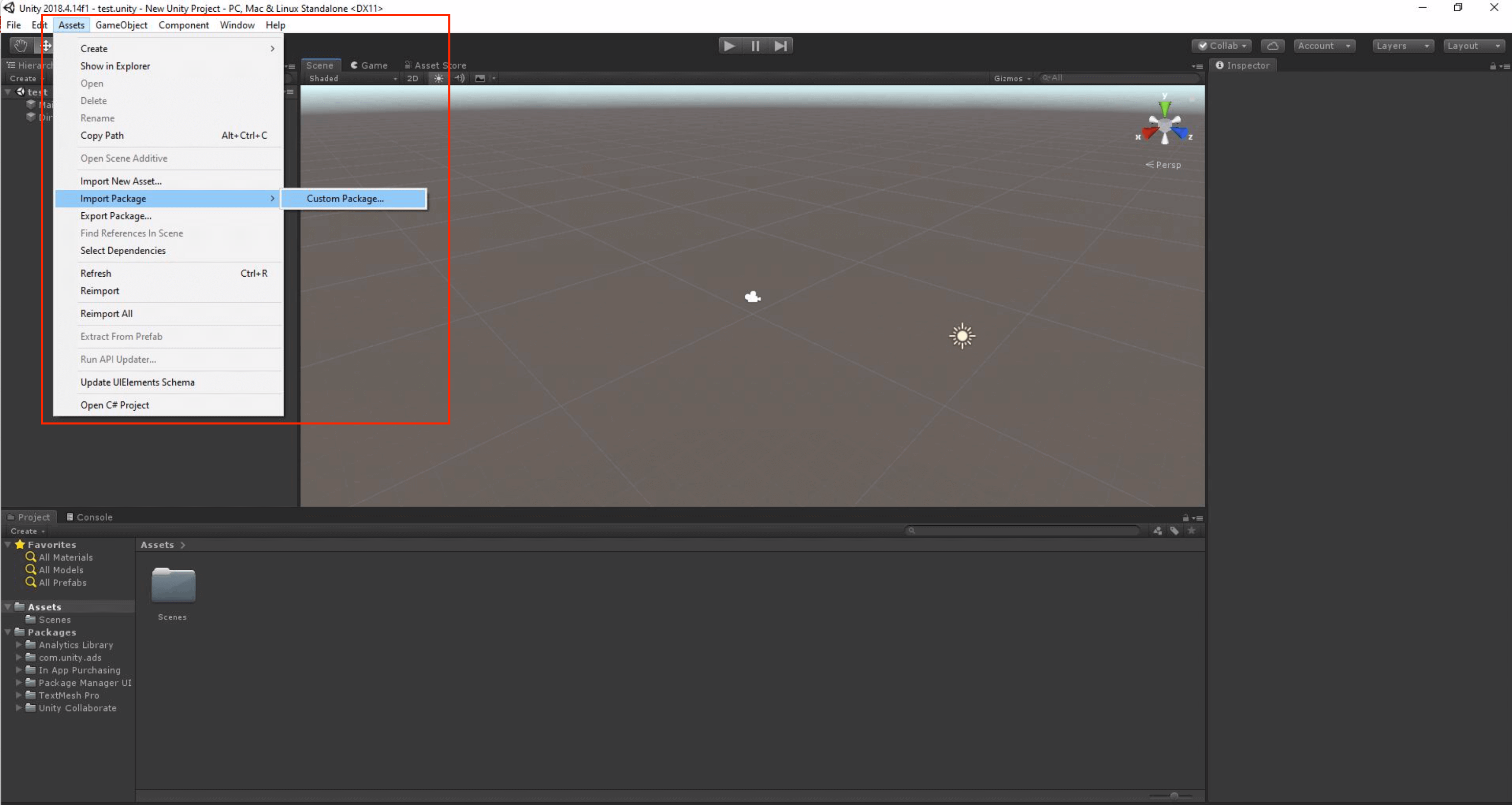This screenshot has width=1512, height=805.
Task: Switch to the Console tab
Action: coord(89,517)
